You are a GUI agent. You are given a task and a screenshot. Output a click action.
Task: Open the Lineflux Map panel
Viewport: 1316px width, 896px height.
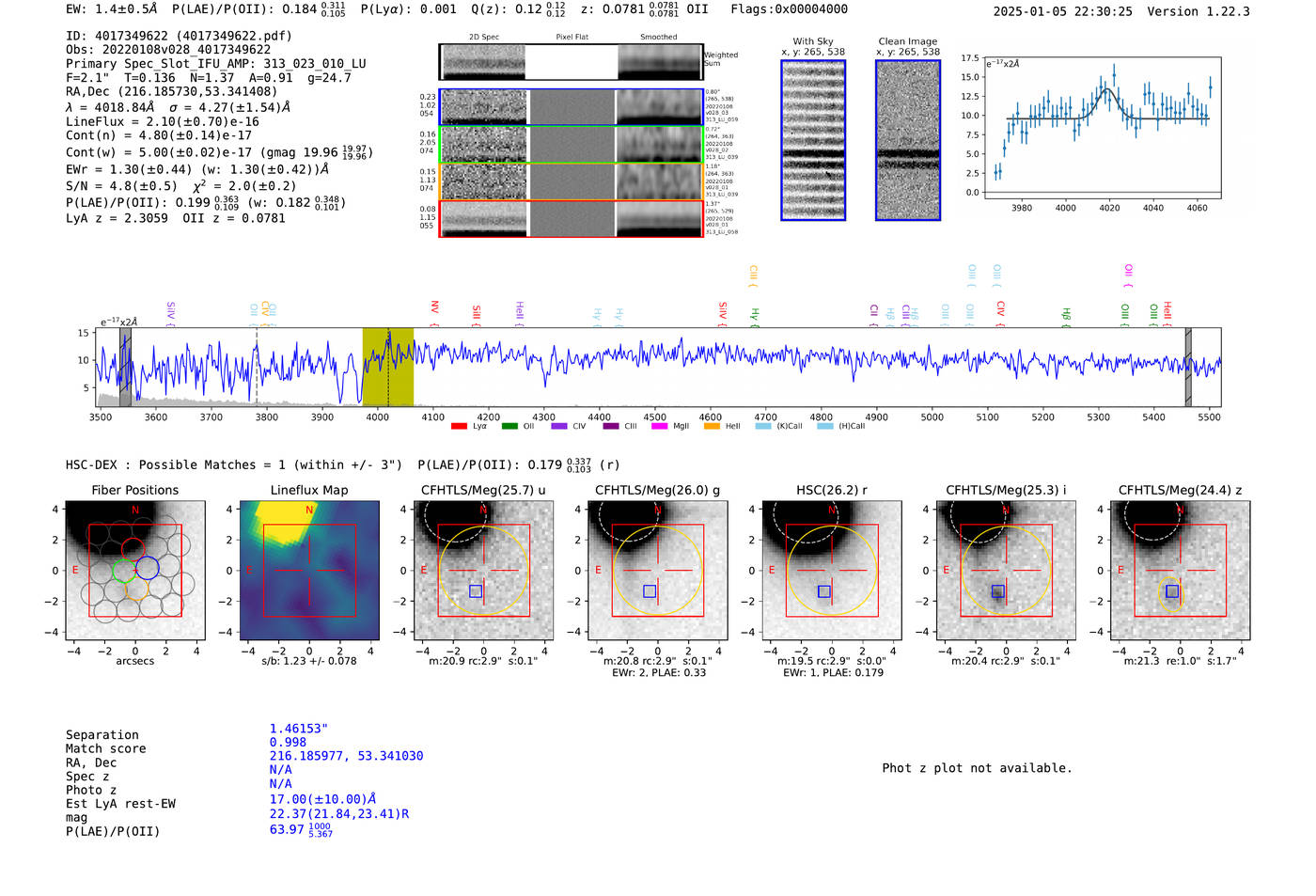pos(309,571)
